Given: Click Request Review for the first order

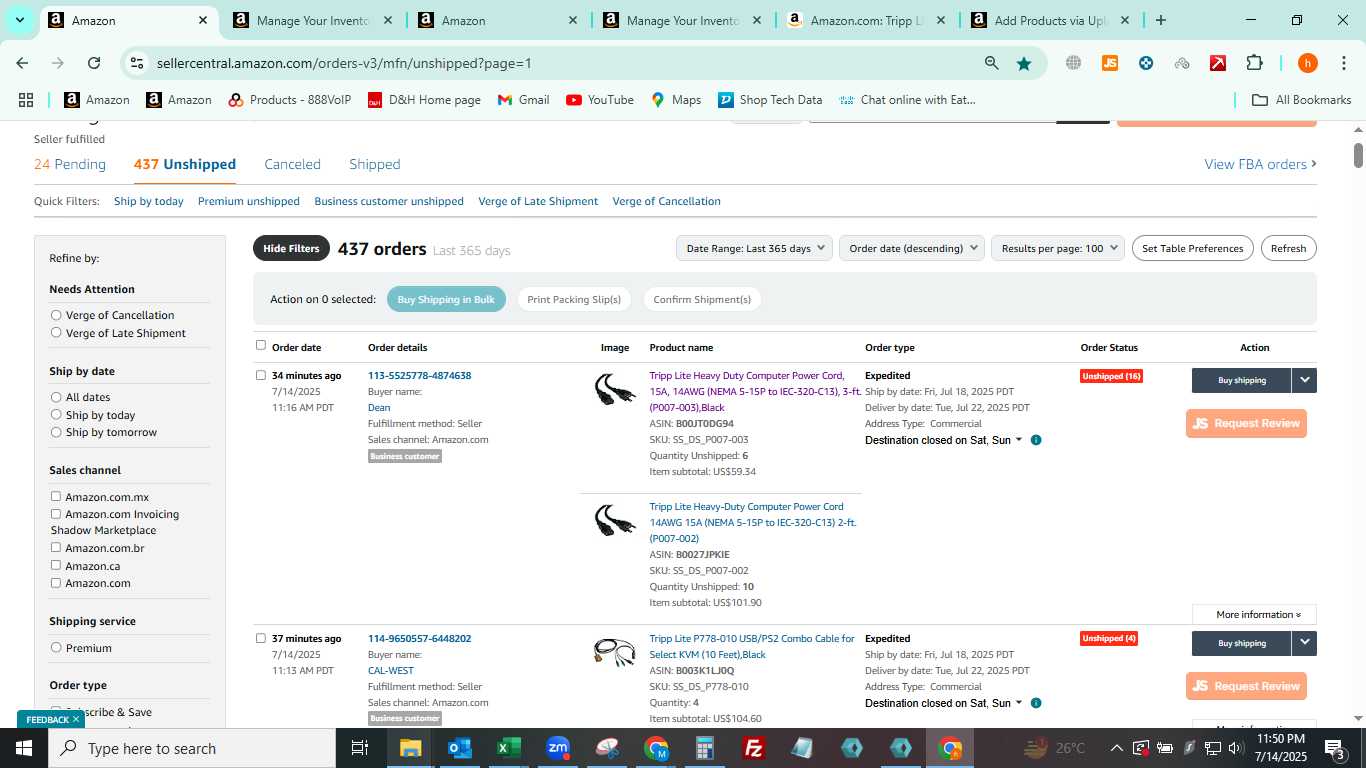Looking at the screenshot, I should point(1246,423).
